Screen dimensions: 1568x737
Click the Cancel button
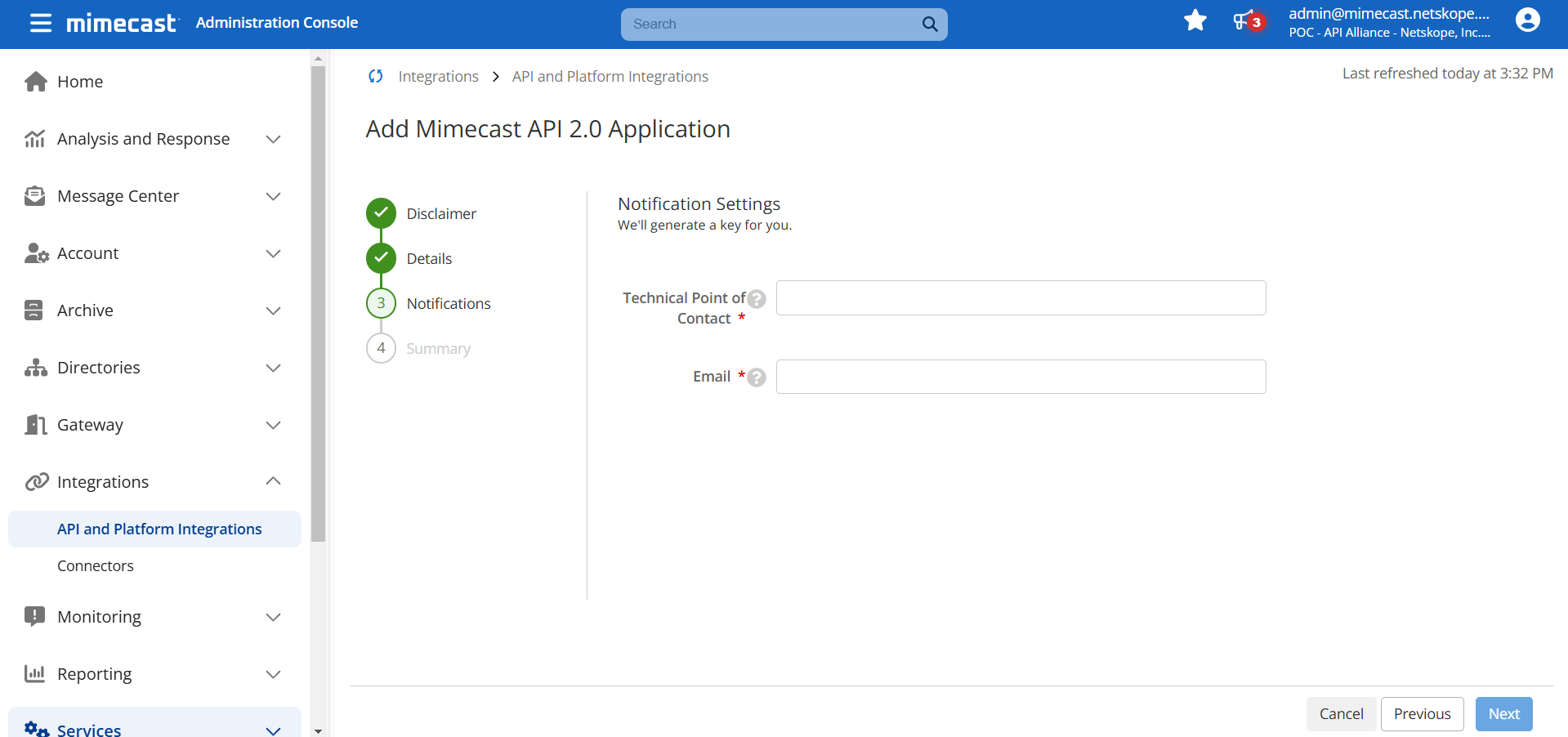coord(1341,714)
